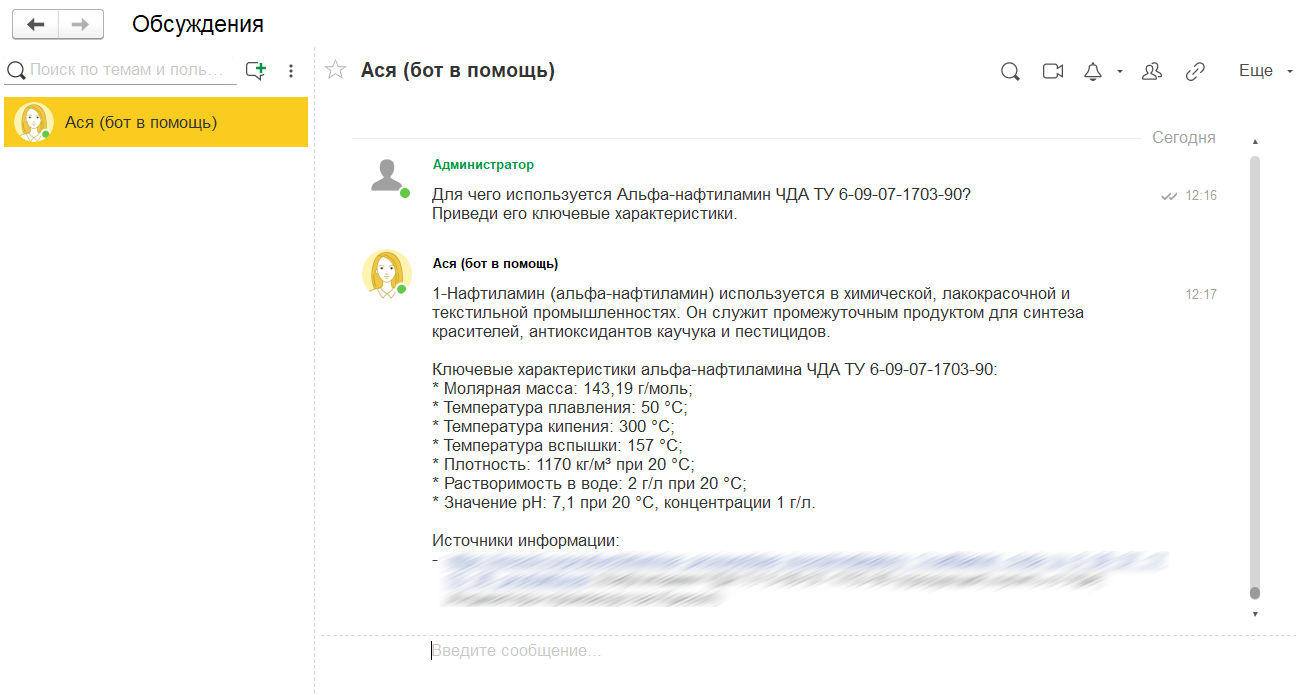The width and height of the screenshot is (1305, 695).
Task: Expand the arrow next to Еще
Action: (x=1288, y=71)
